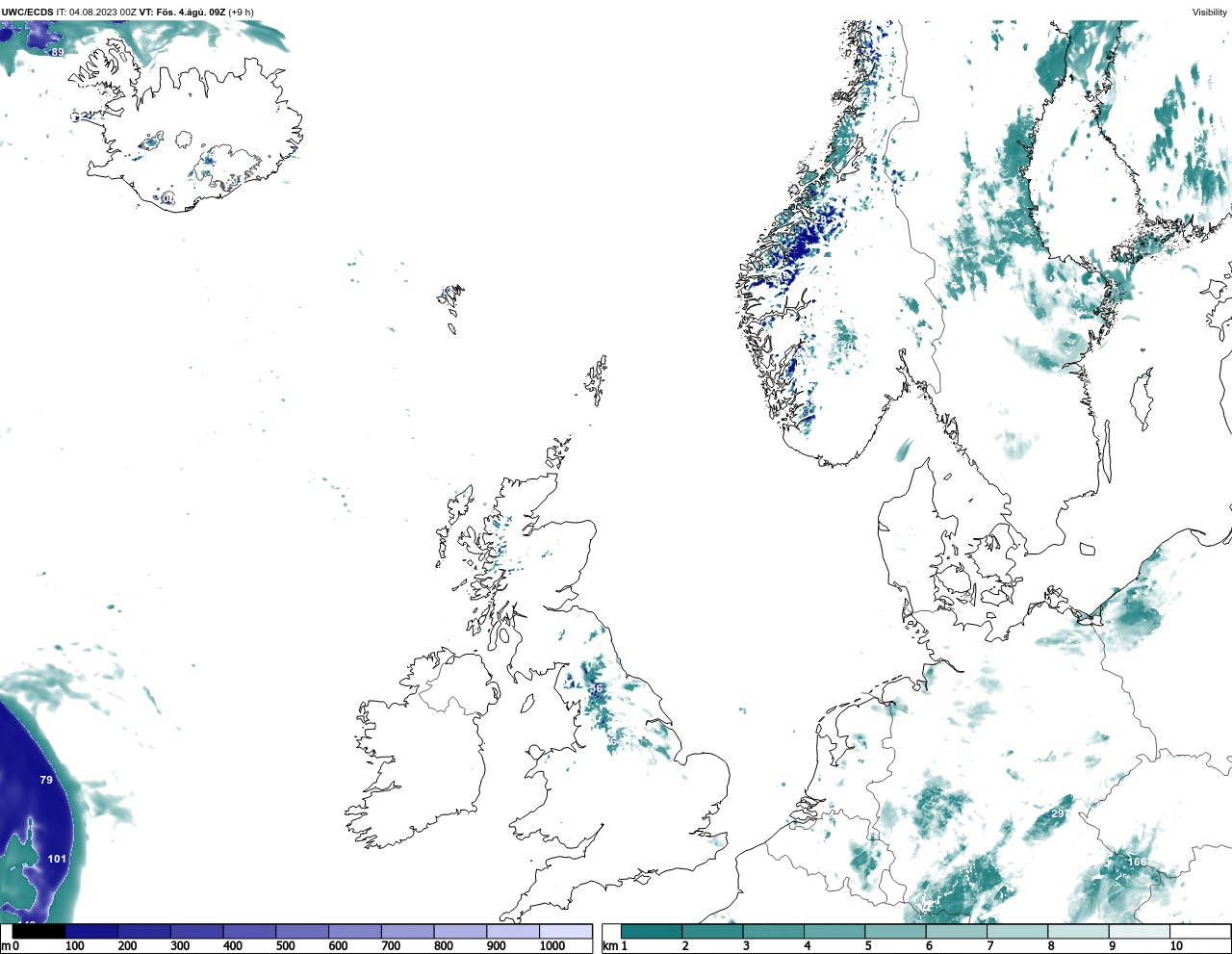Click the "(+9 h)" forecast offset
The height and width of the screenshot is (954, 1232).
(241, 12)
